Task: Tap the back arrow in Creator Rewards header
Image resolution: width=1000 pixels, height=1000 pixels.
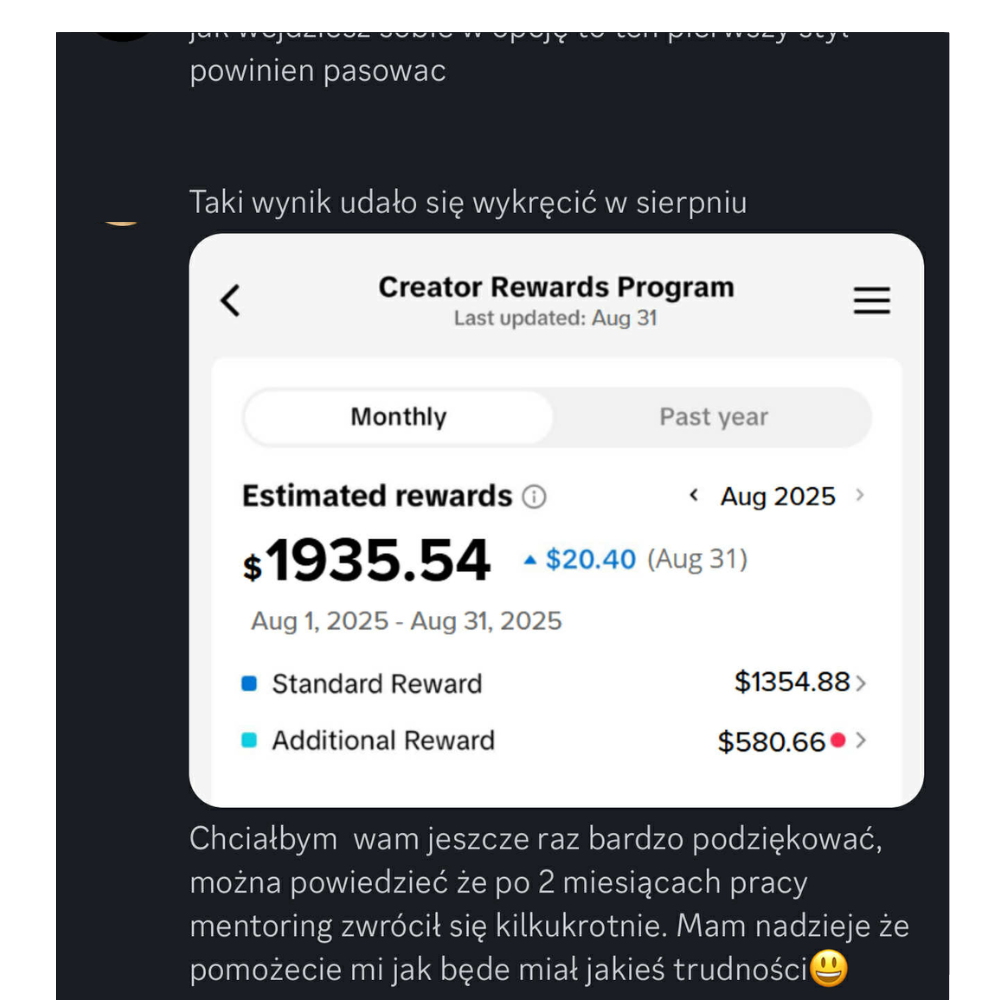Action: pyautogui.click(x=231, y=300)
